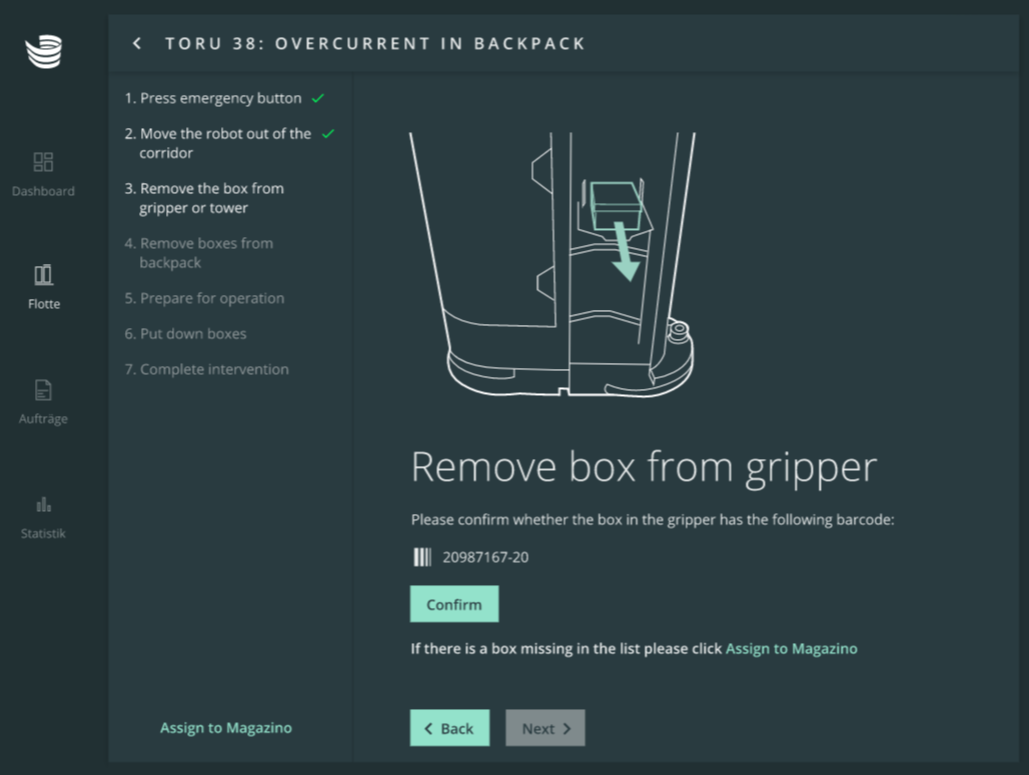1029x775 pixels.
Task: Click the Back button
Action: point(449,728)
